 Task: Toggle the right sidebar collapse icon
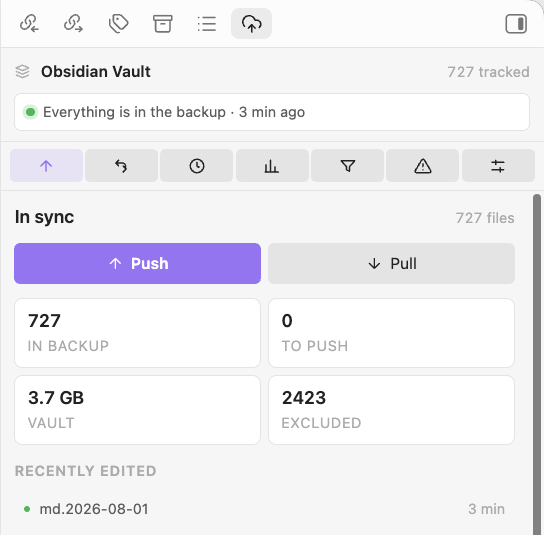point(516,24)
